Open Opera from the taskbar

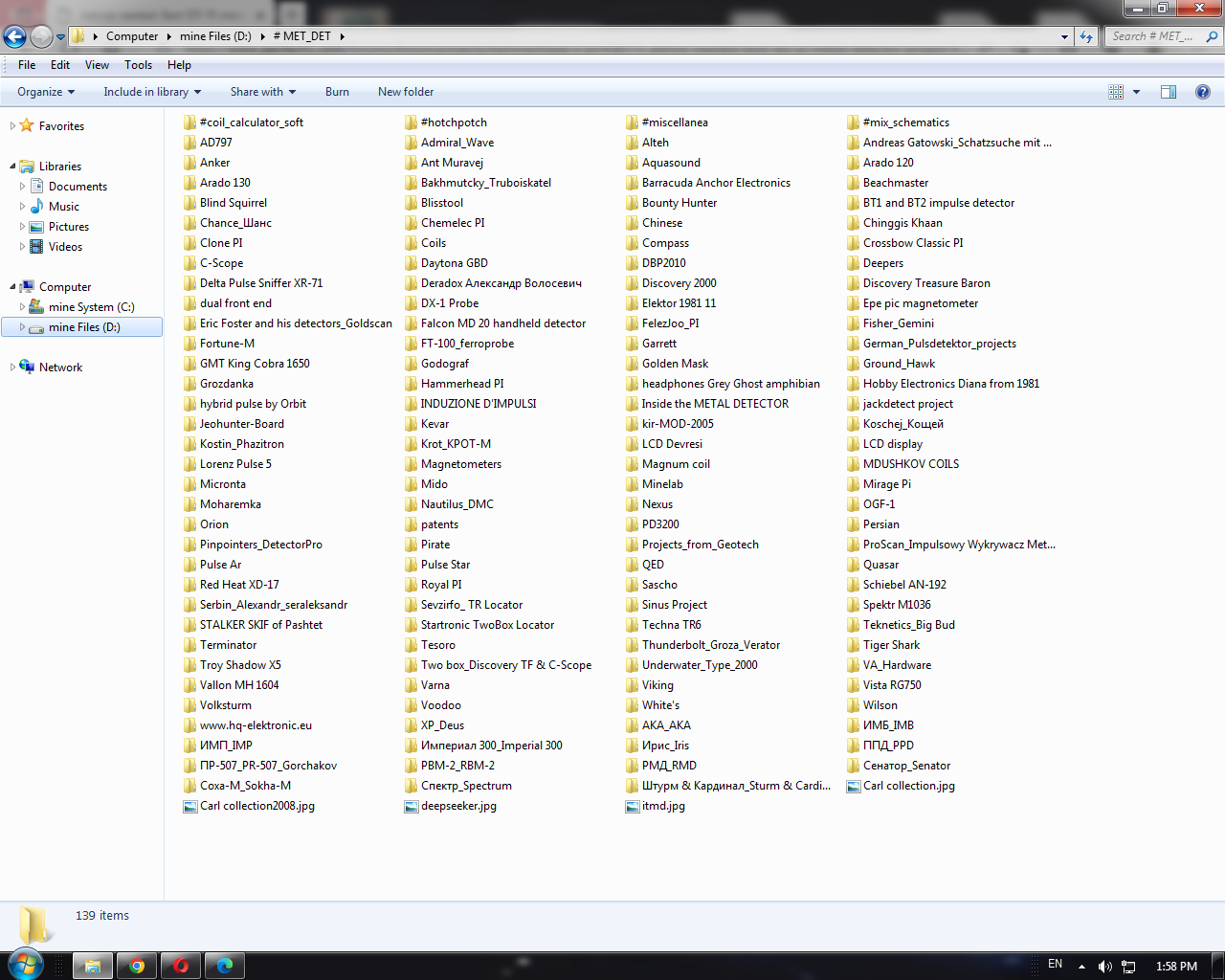point(181,966)
